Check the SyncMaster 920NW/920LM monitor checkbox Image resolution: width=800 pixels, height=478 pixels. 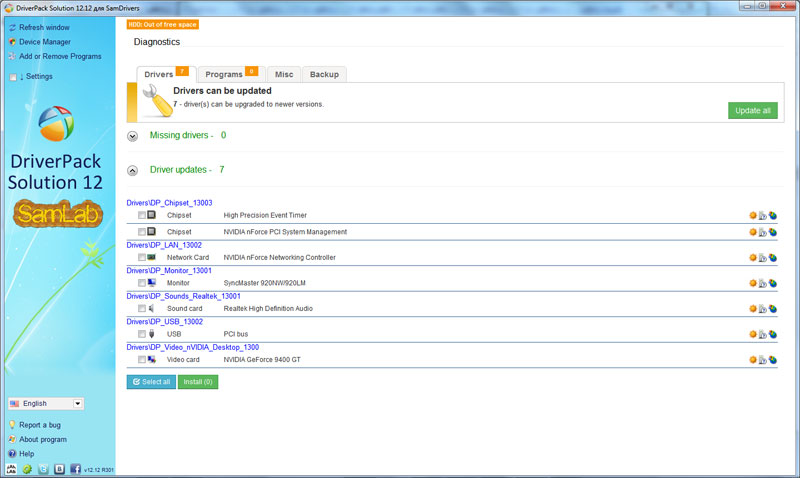coord(142,283)
